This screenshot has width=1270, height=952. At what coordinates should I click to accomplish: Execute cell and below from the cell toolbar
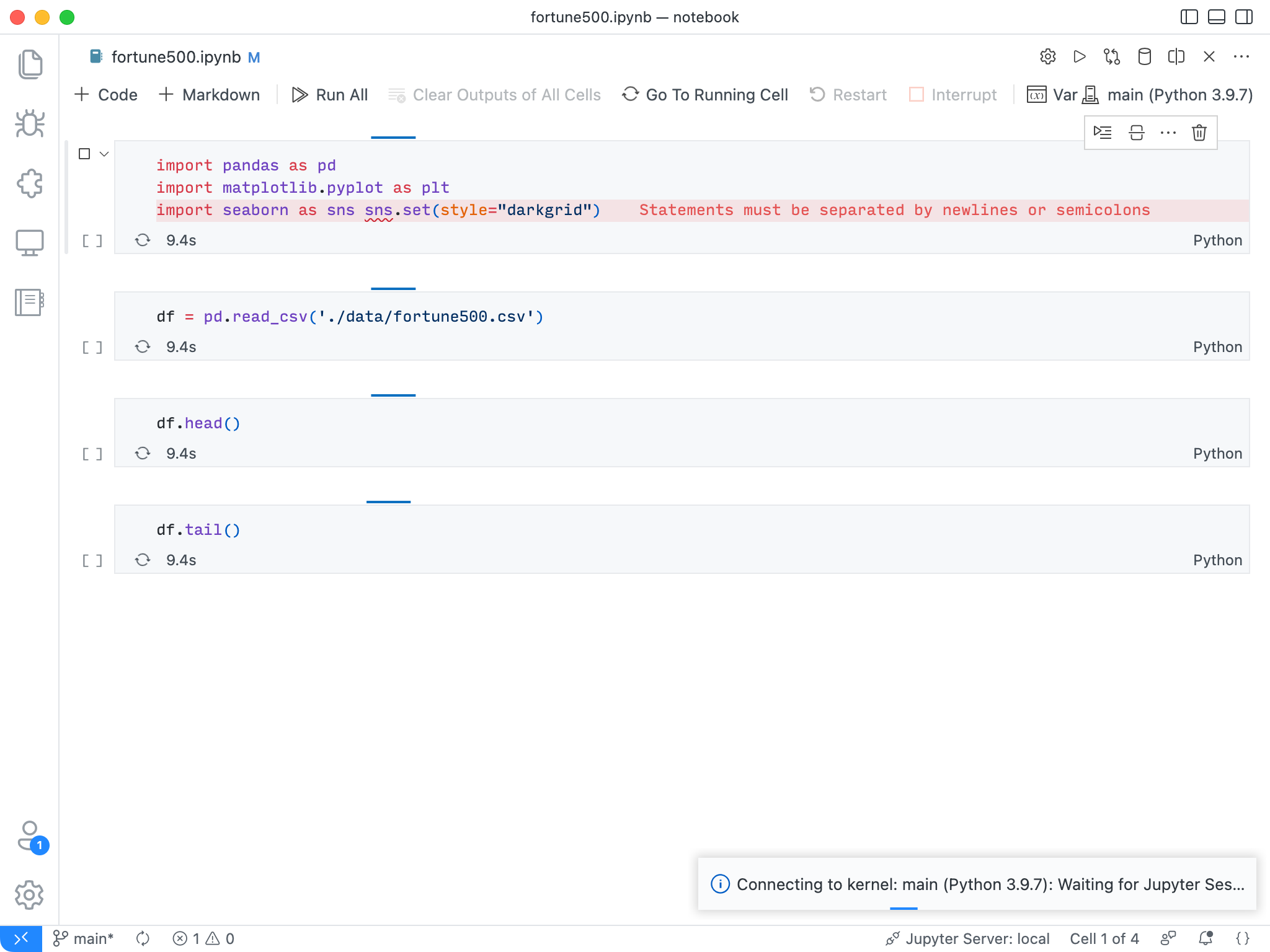click(1103, 133)
